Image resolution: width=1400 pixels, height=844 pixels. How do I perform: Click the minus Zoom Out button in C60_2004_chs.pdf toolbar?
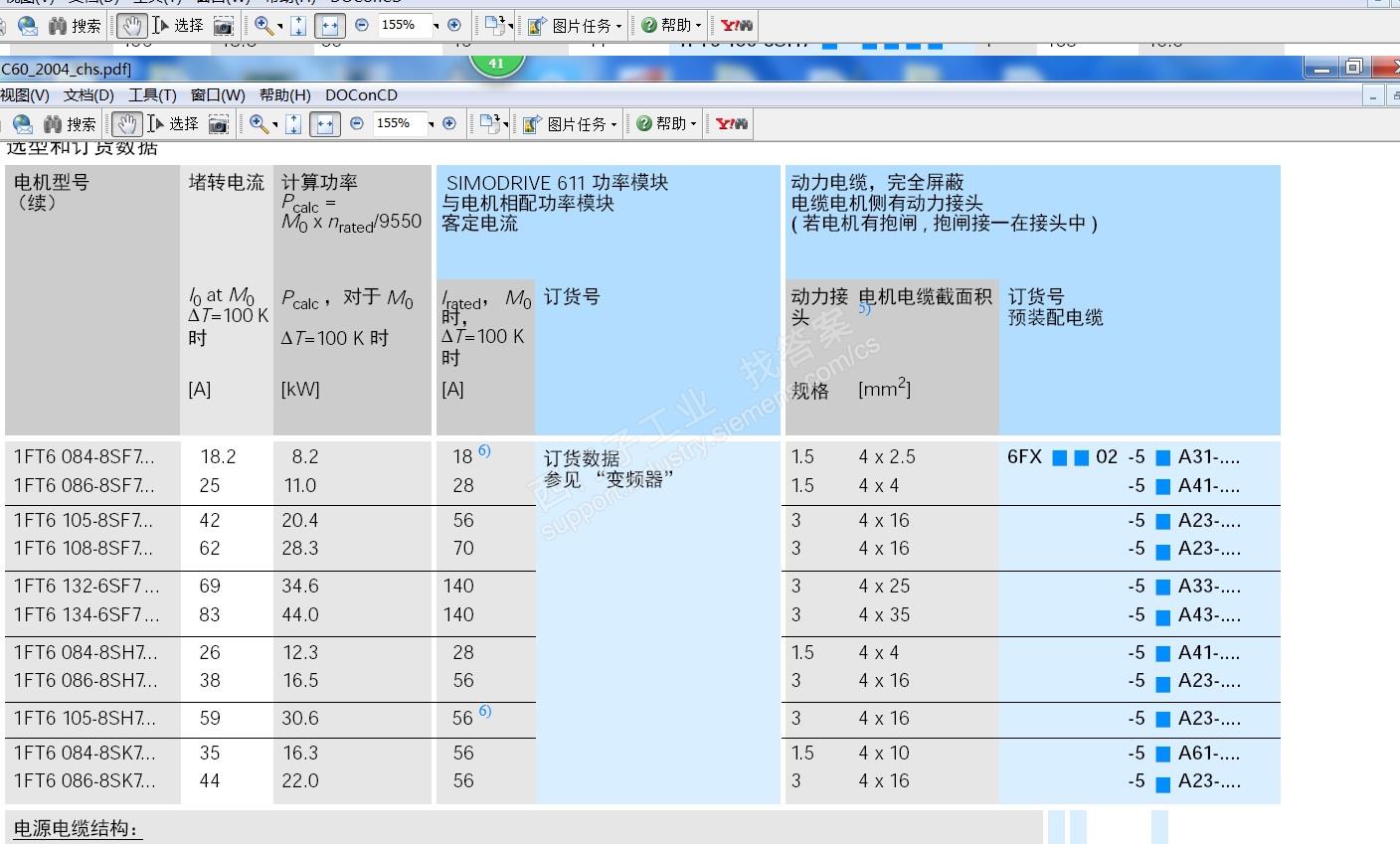356,123
